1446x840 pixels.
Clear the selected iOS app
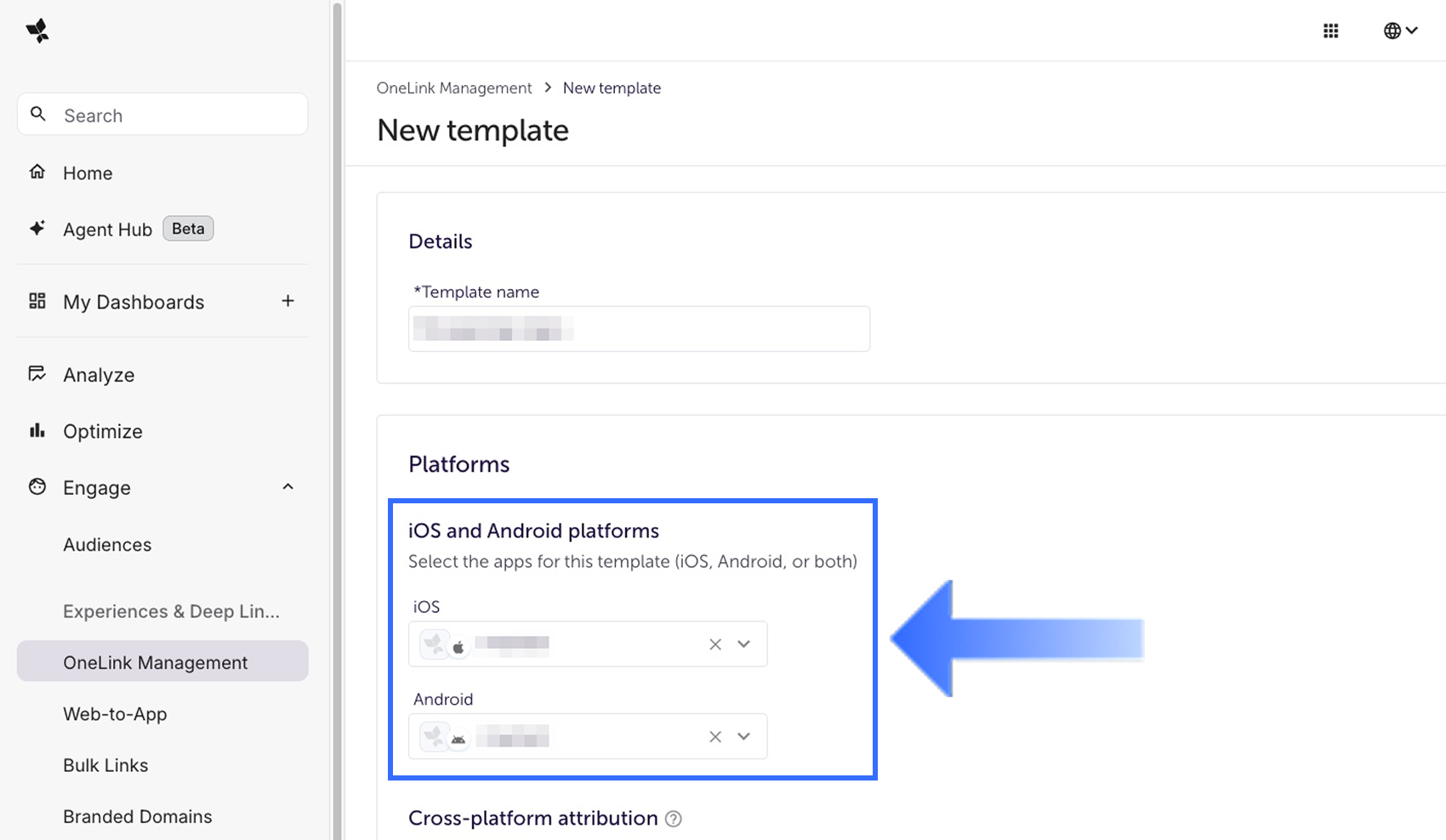coord(715,644)
